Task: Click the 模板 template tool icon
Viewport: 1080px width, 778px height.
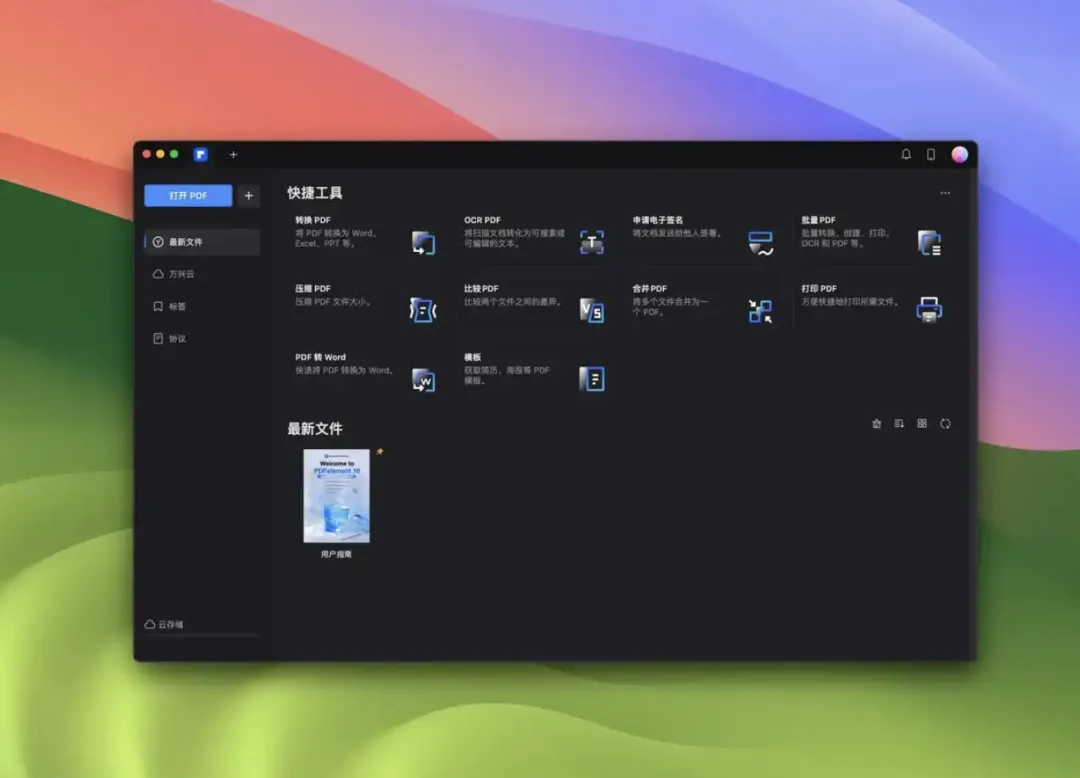Action: 592,379
